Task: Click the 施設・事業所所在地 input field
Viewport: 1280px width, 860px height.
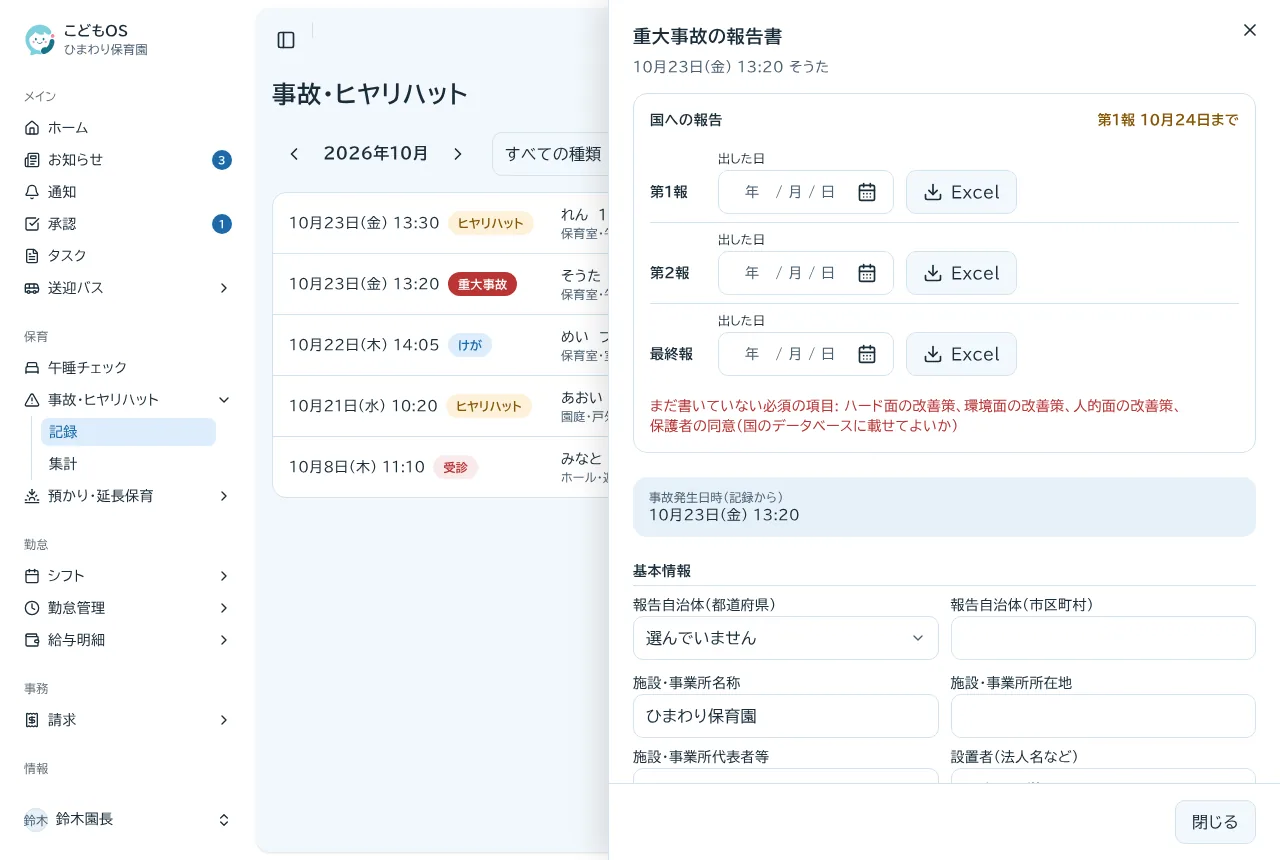Action: pyautogui.click(x=1103, y=716)
